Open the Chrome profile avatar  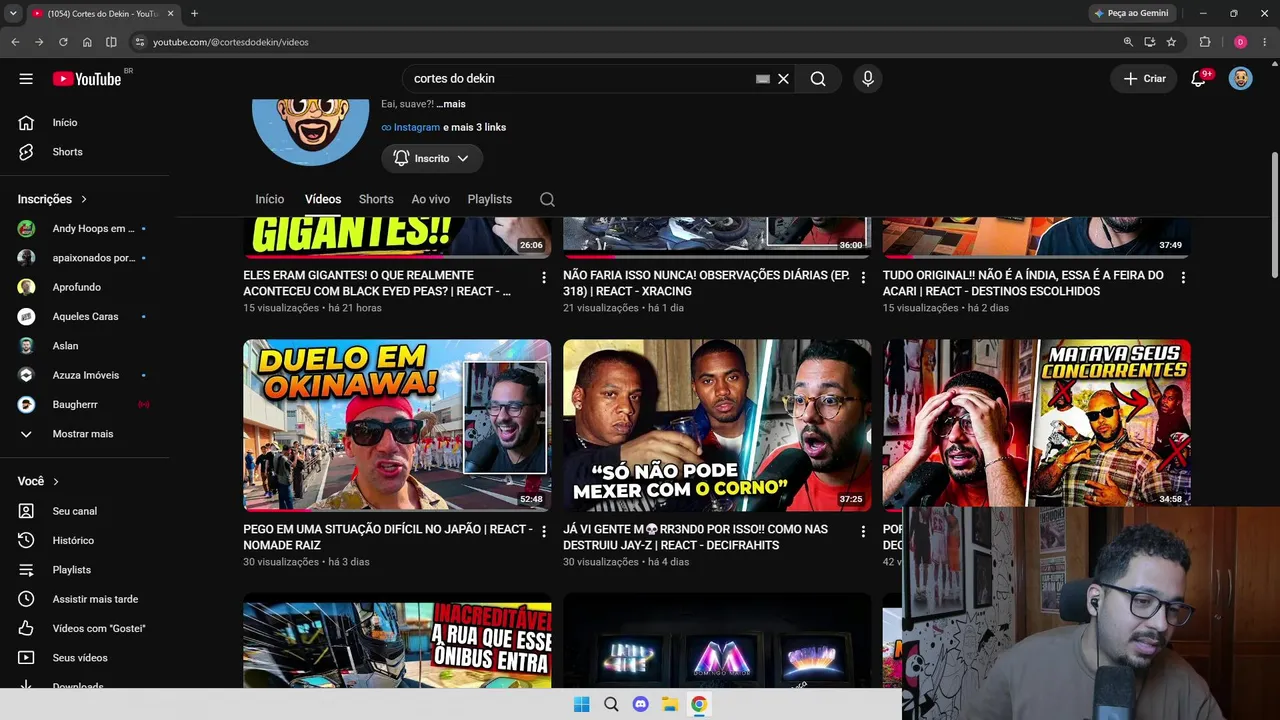1240,42
